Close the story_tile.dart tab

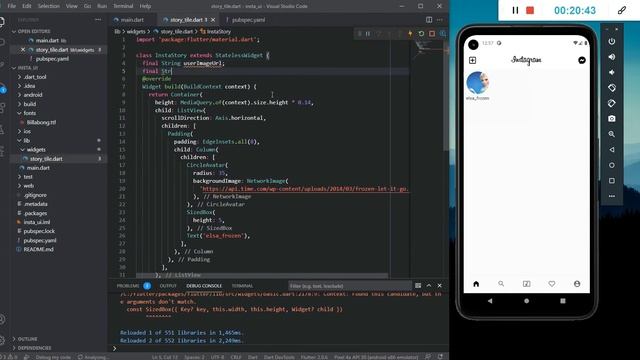pyautogui.click(x=213, y=20)
